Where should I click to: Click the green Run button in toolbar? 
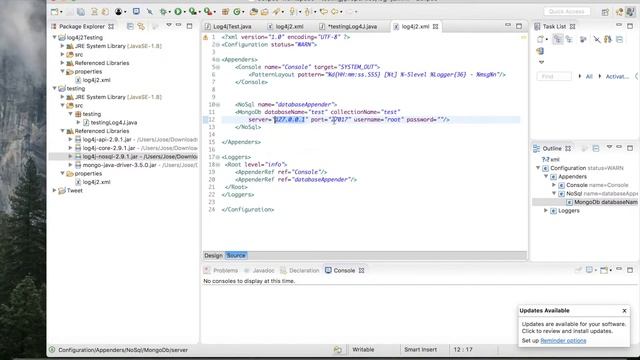(178, 12)
